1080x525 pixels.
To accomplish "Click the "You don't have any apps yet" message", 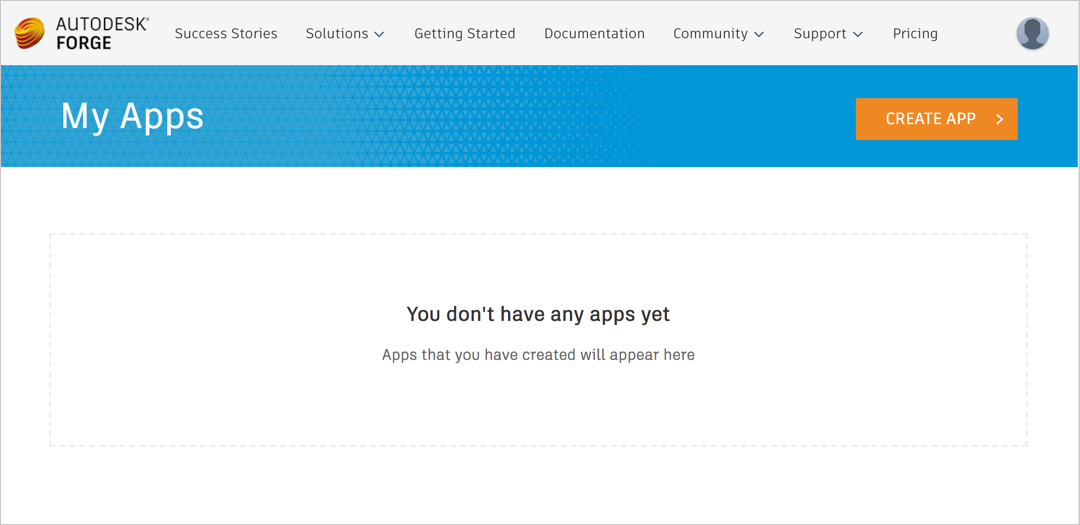I will pyautogui.click(x=538, y=314).
